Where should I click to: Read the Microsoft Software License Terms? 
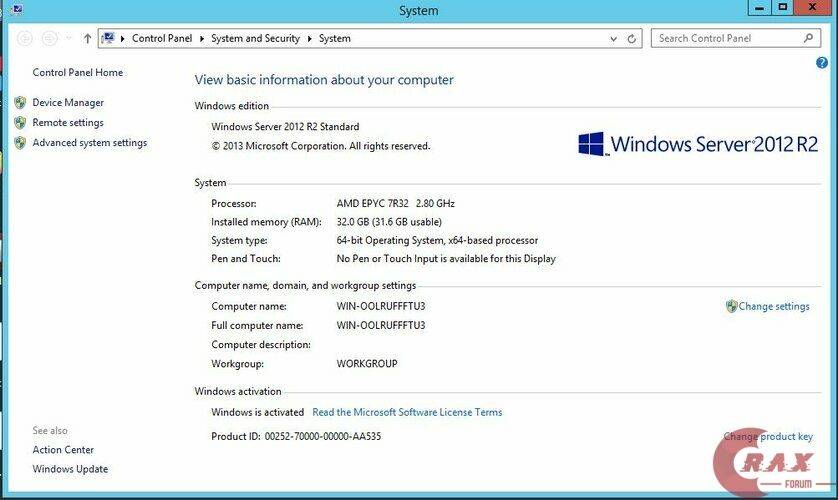click(x=407, y=412)
